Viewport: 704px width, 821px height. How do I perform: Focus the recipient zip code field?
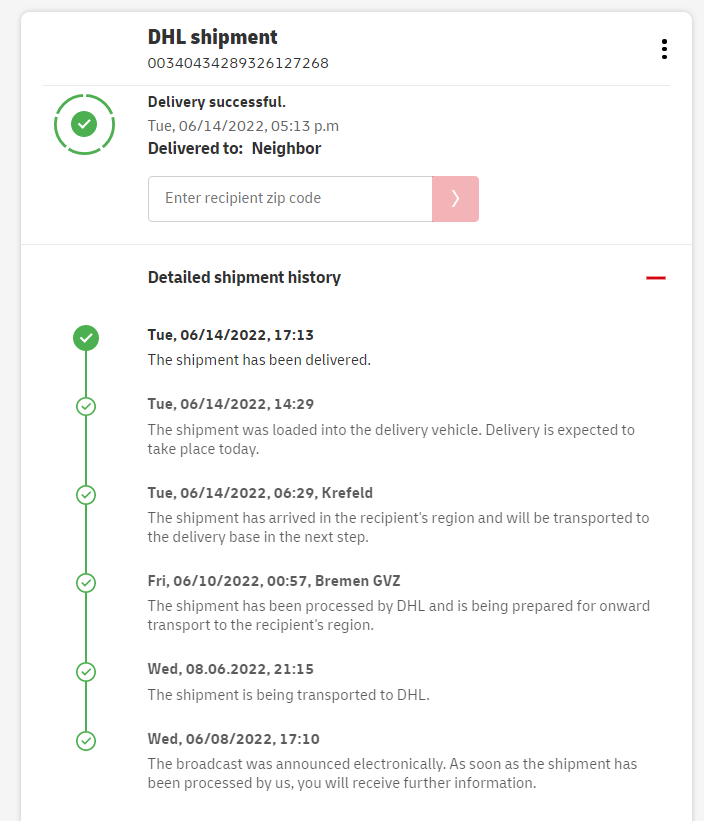(290, 199)
